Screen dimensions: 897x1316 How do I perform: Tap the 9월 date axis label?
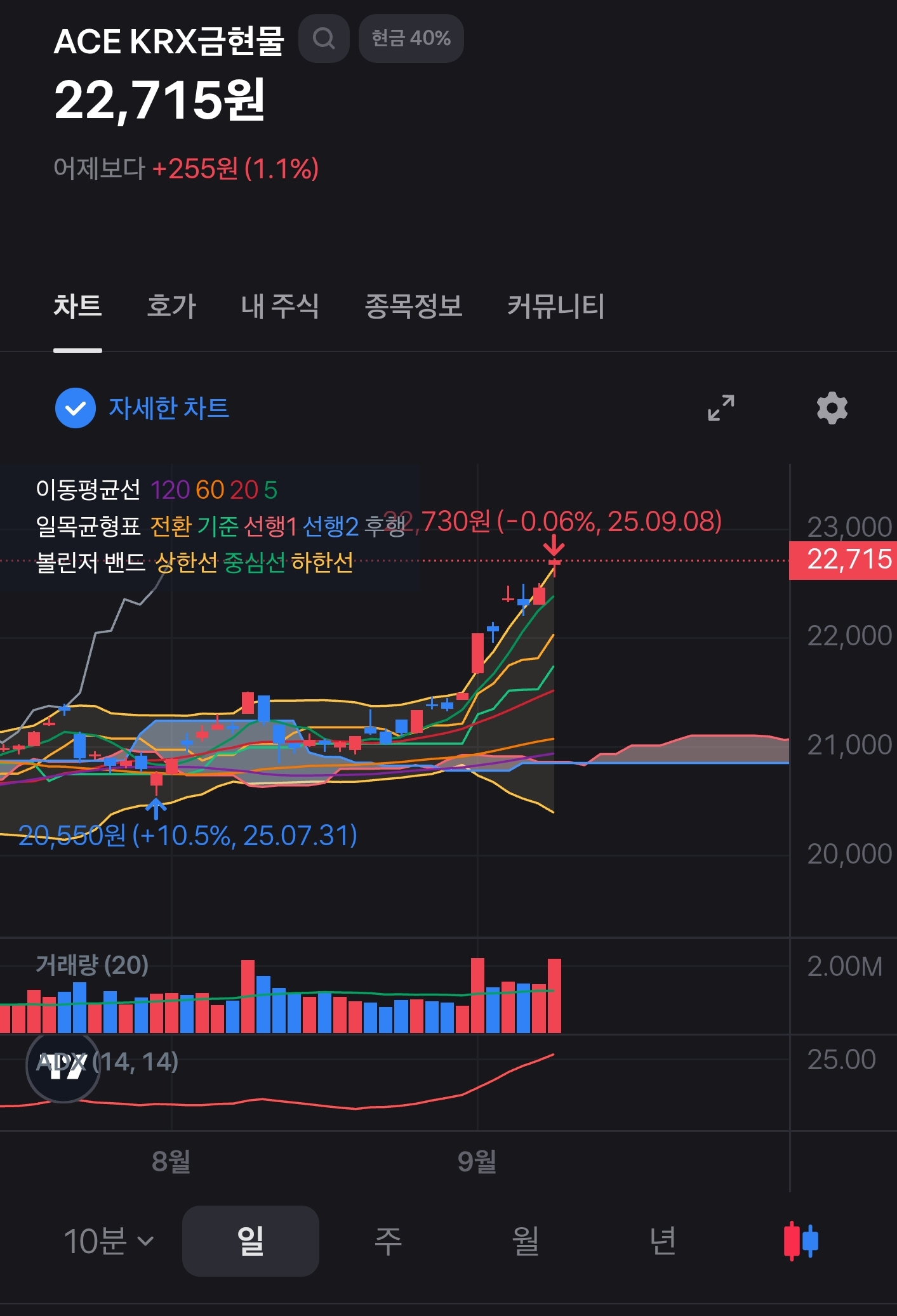pos(477,1161)
